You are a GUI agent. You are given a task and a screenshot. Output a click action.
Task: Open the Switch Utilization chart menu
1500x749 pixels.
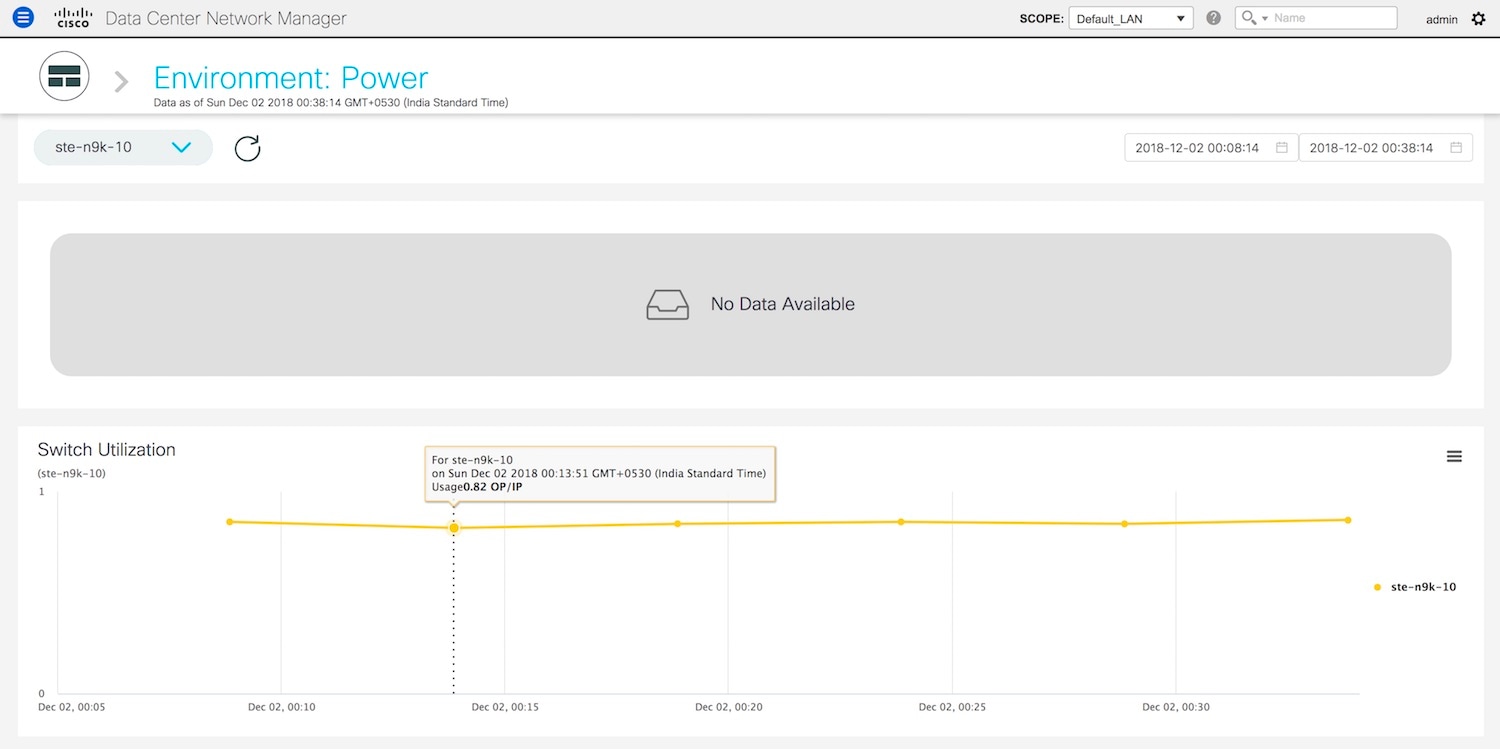coord(1454,456)
